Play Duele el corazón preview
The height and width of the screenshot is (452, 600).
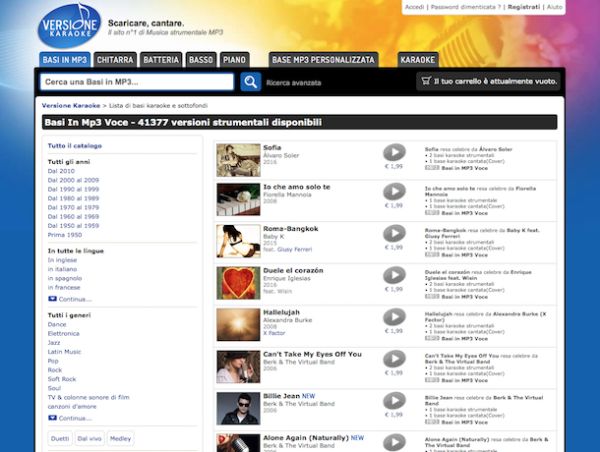tap(394, 277)
